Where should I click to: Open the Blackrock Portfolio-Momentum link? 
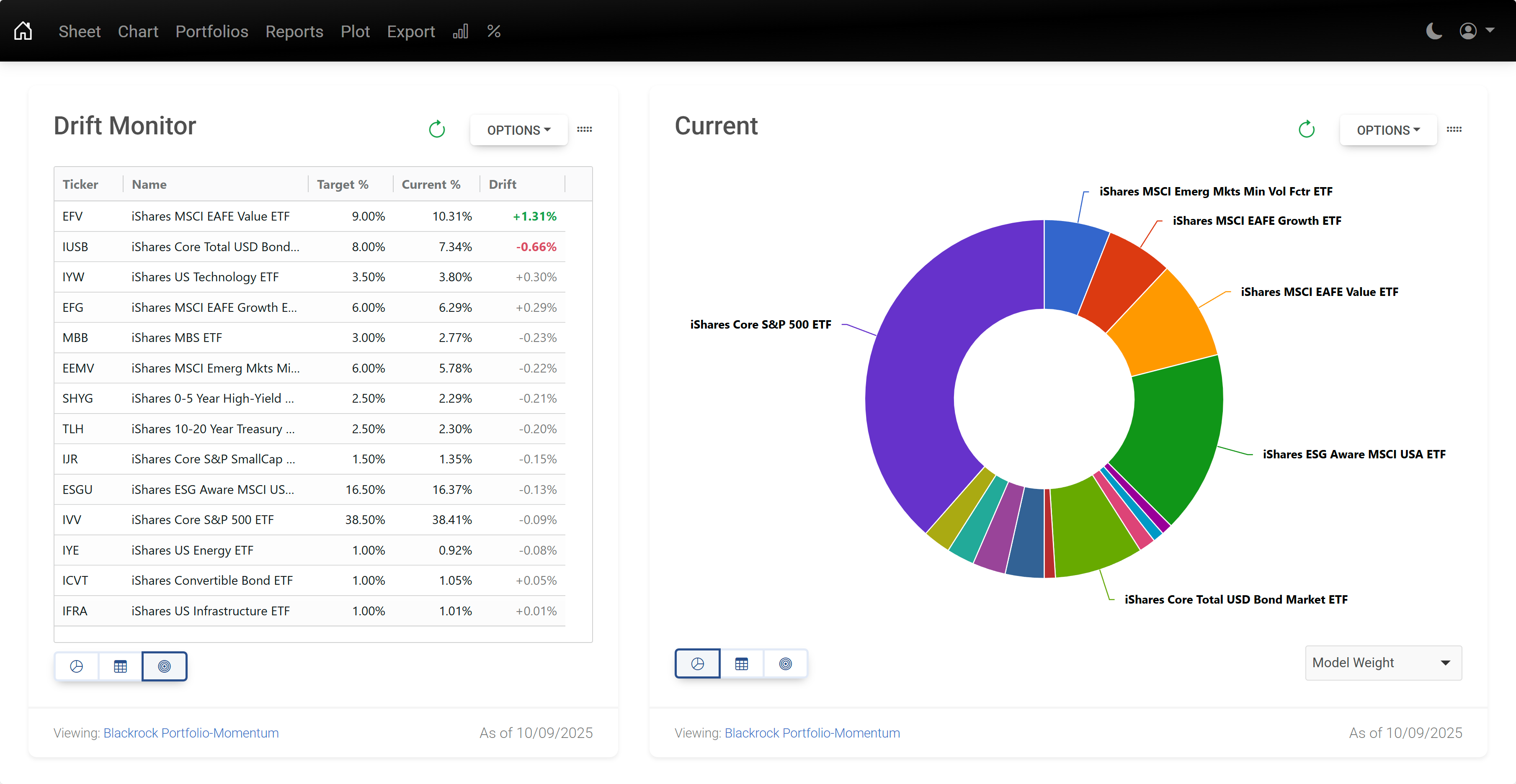(x=191, y=733)
